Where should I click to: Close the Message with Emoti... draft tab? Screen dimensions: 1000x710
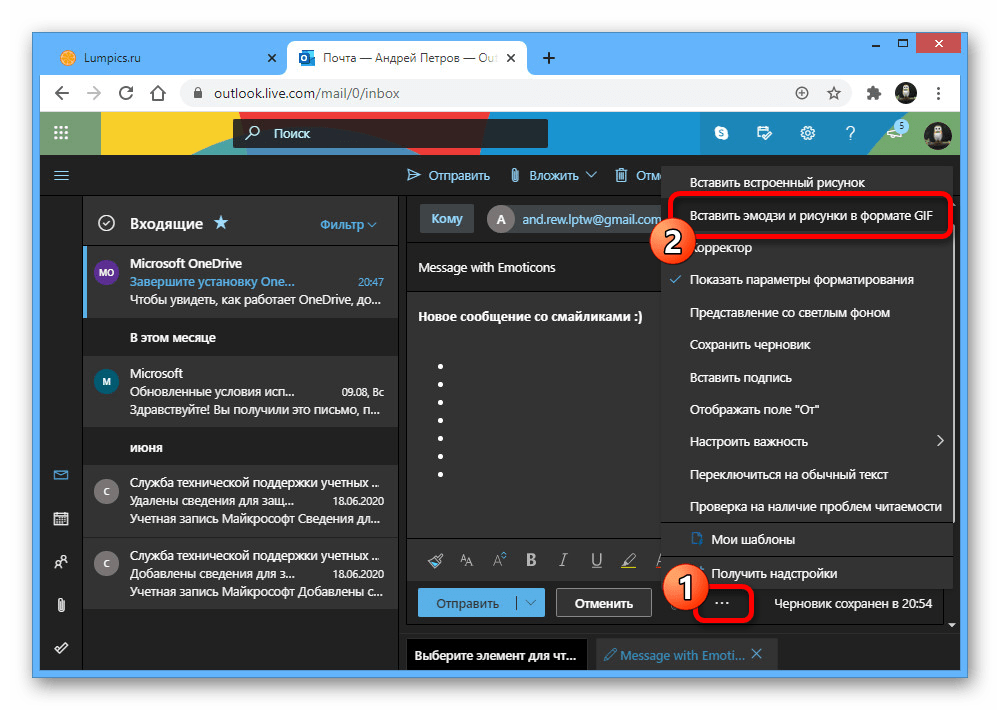coord(757,654)
